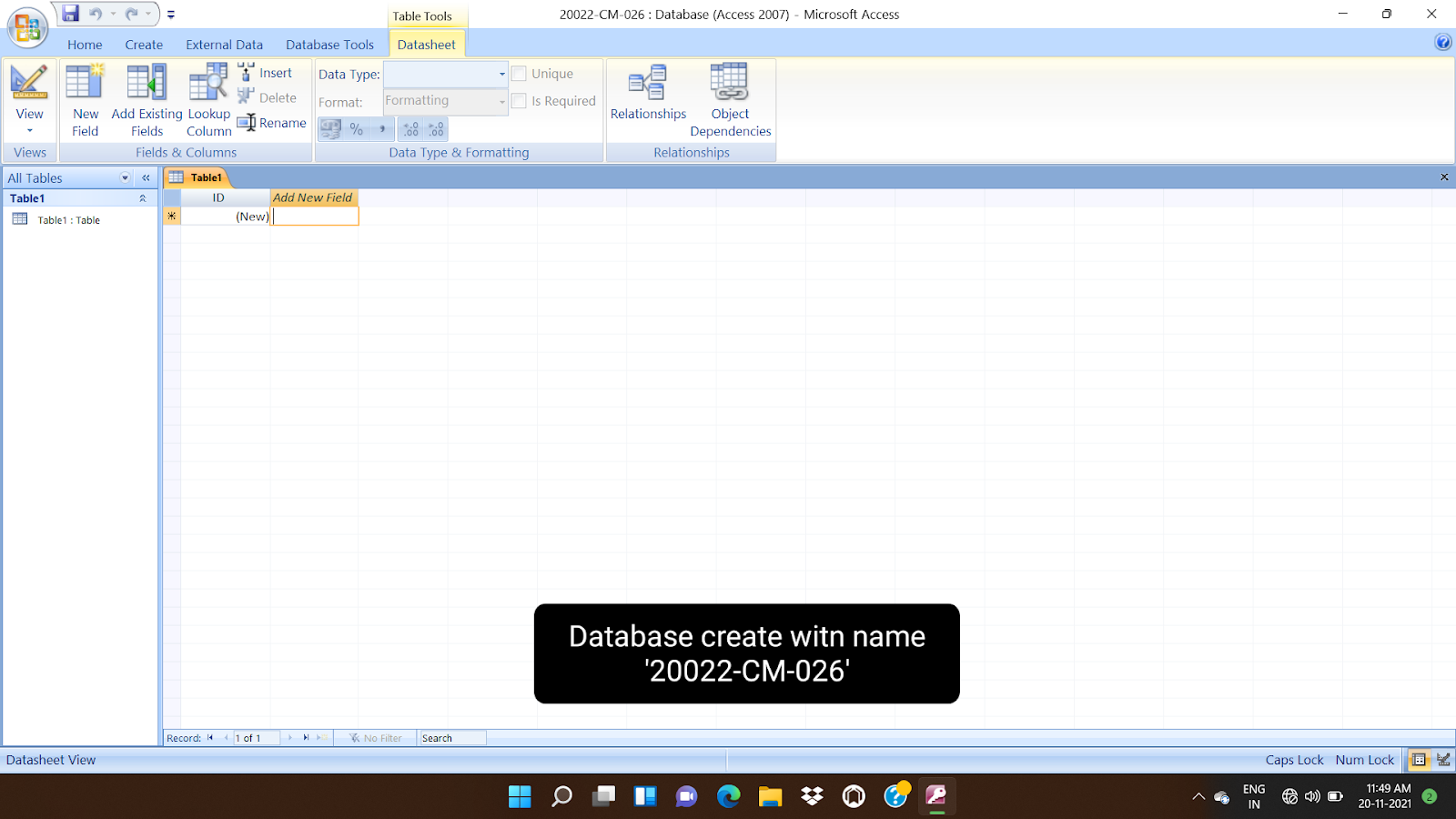1456x819 pixels.
Task: Add a New Field
Action: pyautogui.click(x=86, y=100)
